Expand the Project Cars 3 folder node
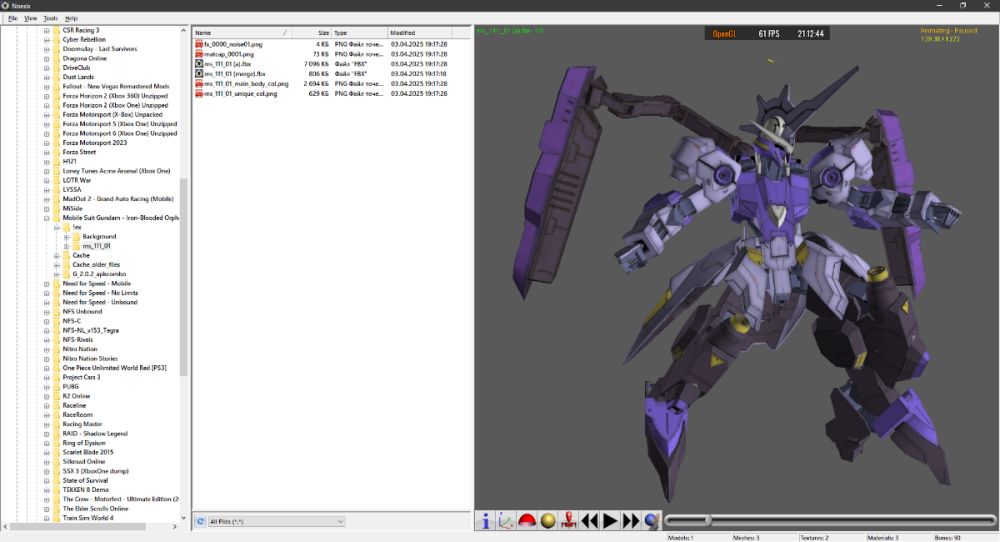1000x542 pixels. 47,377
